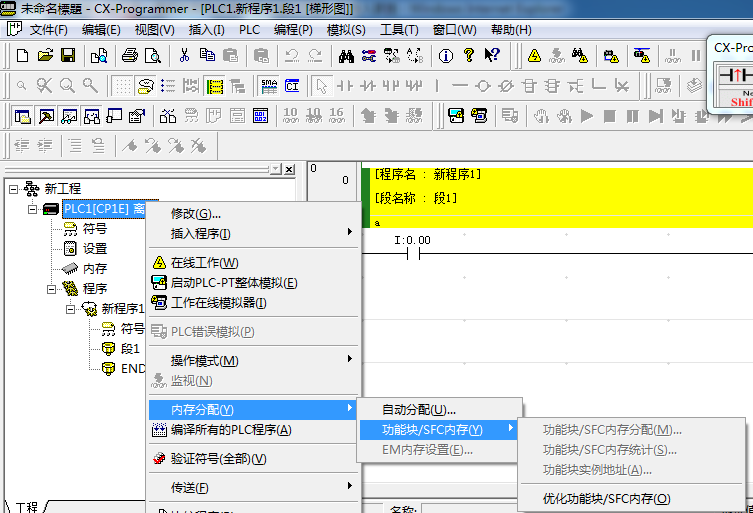Click the Print icon in toolbar
Image resolution: width=753 pixels, height=513 pixels.
tap(130, 55)
